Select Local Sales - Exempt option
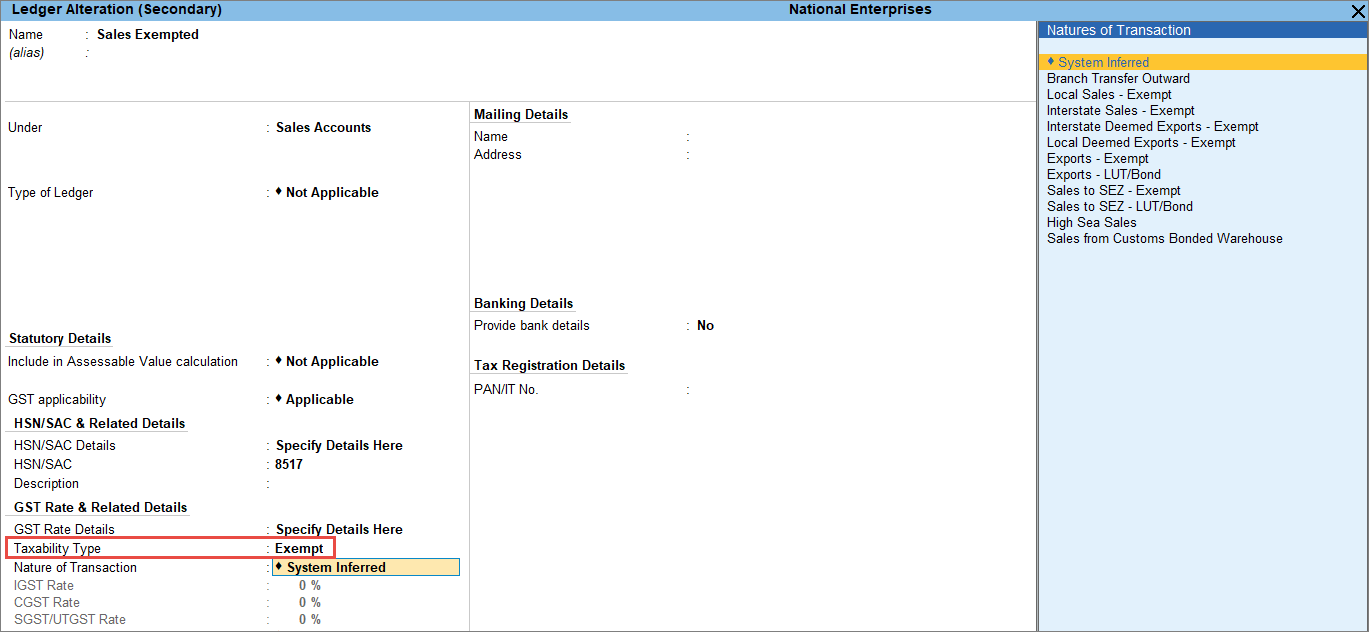1369x632 pixels. tap(1109, 94)
